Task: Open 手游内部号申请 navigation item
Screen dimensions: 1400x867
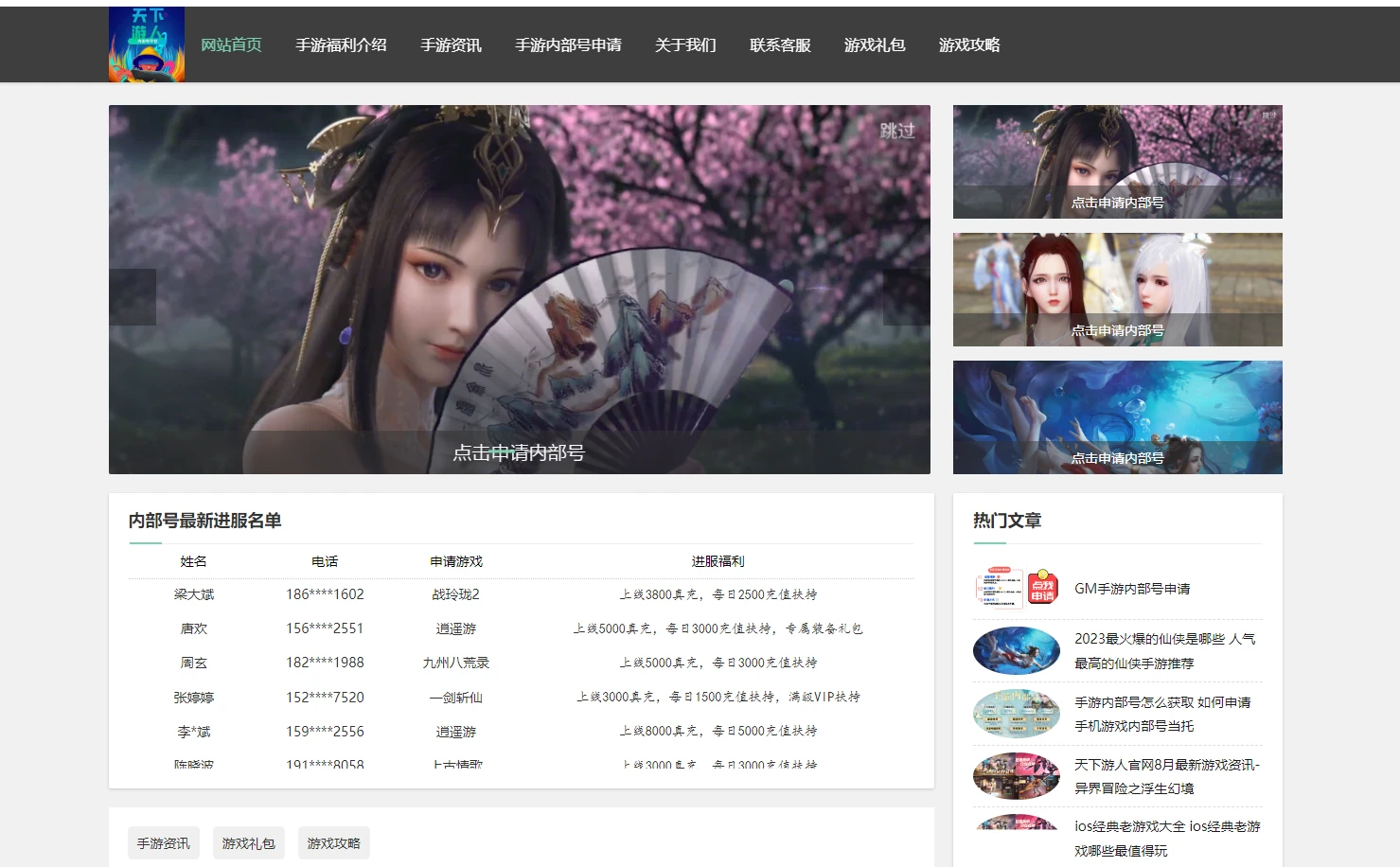Action: pyautogui.click(x=568, y=44)
